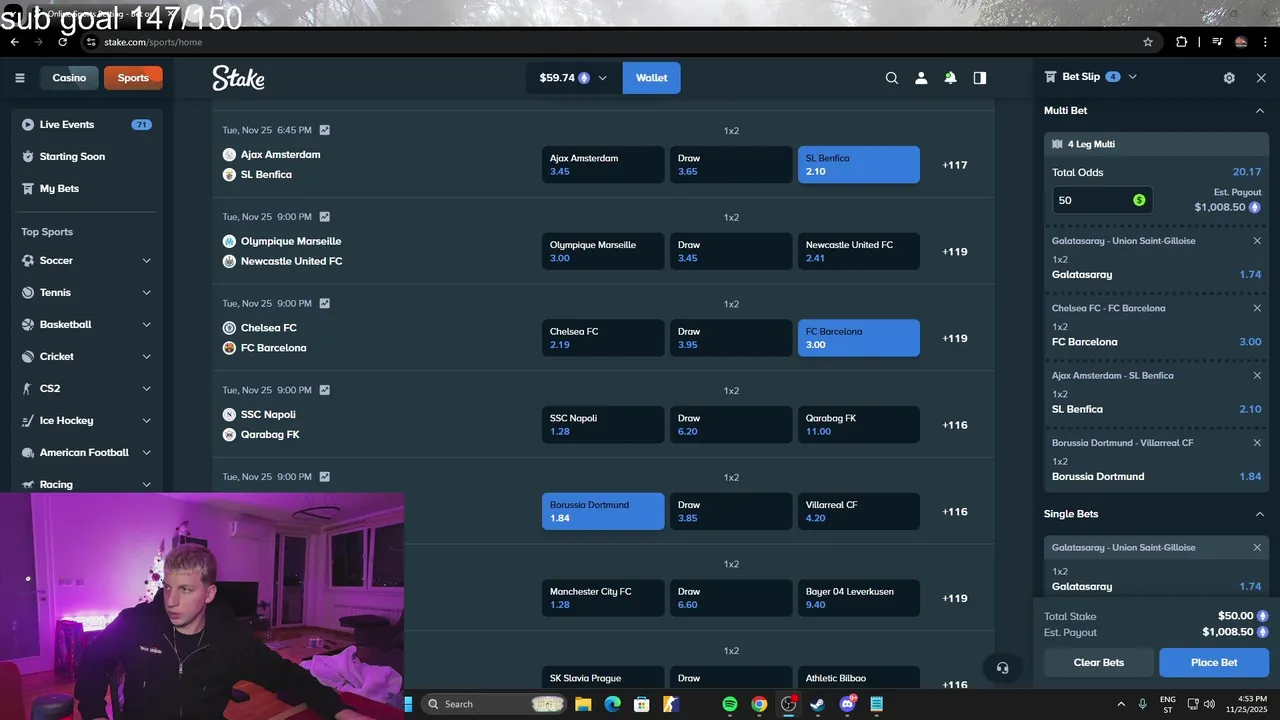Remove Galatasaray leg from multi bet
This screenshot has width=1280, height=720.
[x=1257, y=241]
